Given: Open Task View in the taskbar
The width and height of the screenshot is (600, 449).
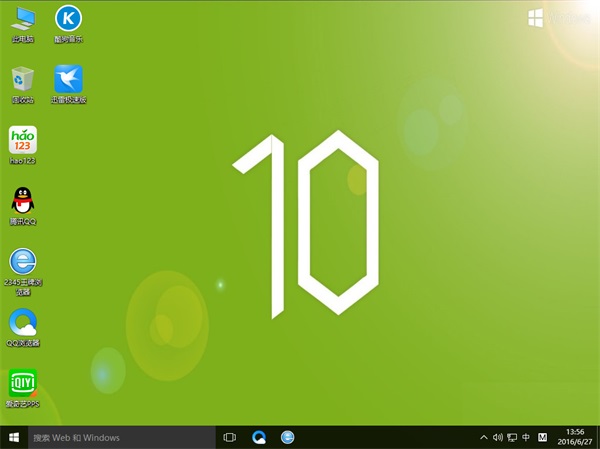Looking at the screenshot, I should click(230, 437).
